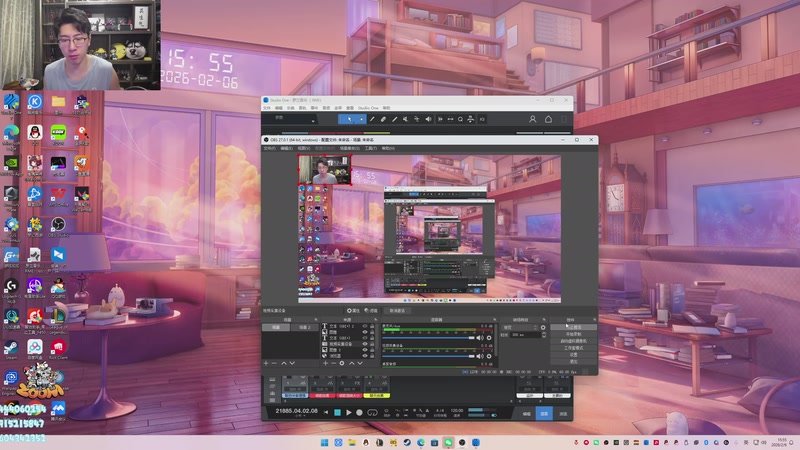Go to the Studio One start page home icon
The width and height of the screenshot is (800, 450).
548,119
